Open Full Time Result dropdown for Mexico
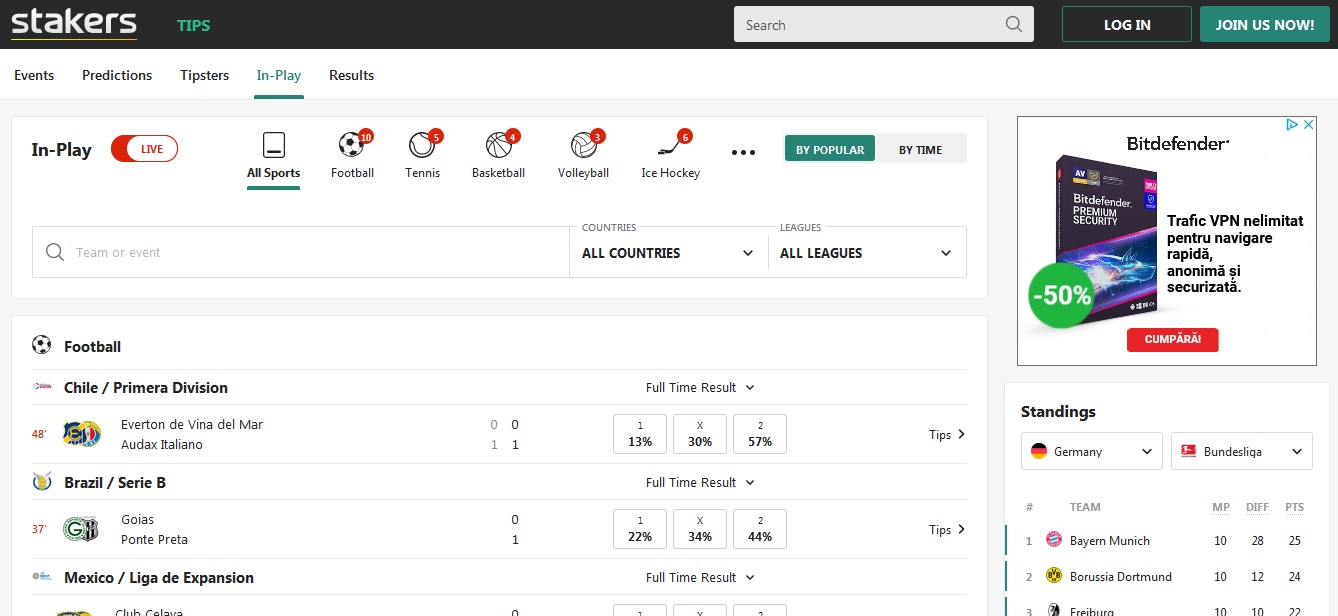This screenshot has height=616, width=1338. pos(700,577)
